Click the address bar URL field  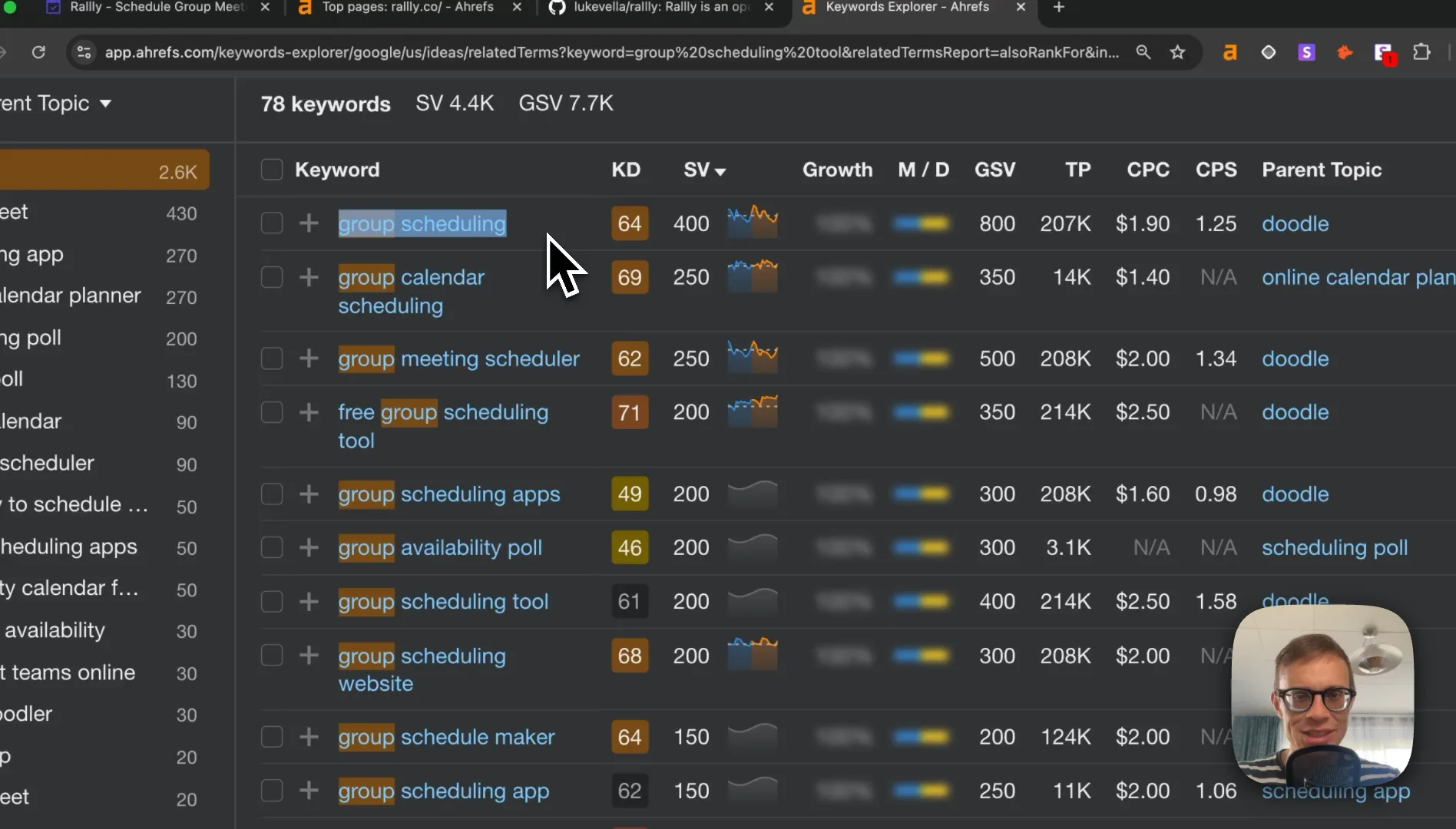click(x=611, y=52)
